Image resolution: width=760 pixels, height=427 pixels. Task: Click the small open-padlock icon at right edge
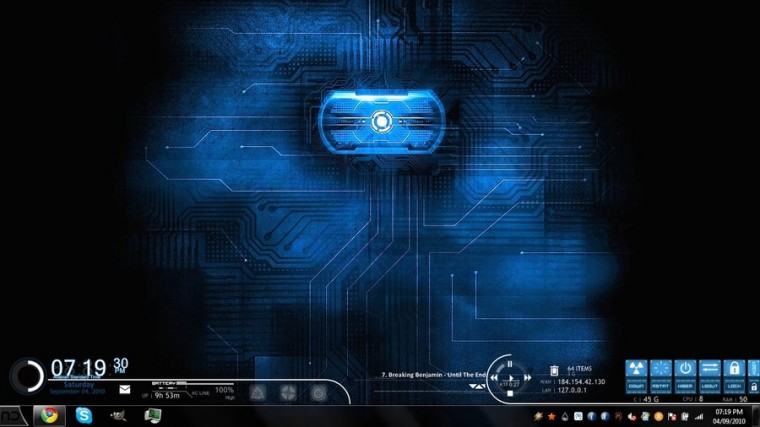754,387
